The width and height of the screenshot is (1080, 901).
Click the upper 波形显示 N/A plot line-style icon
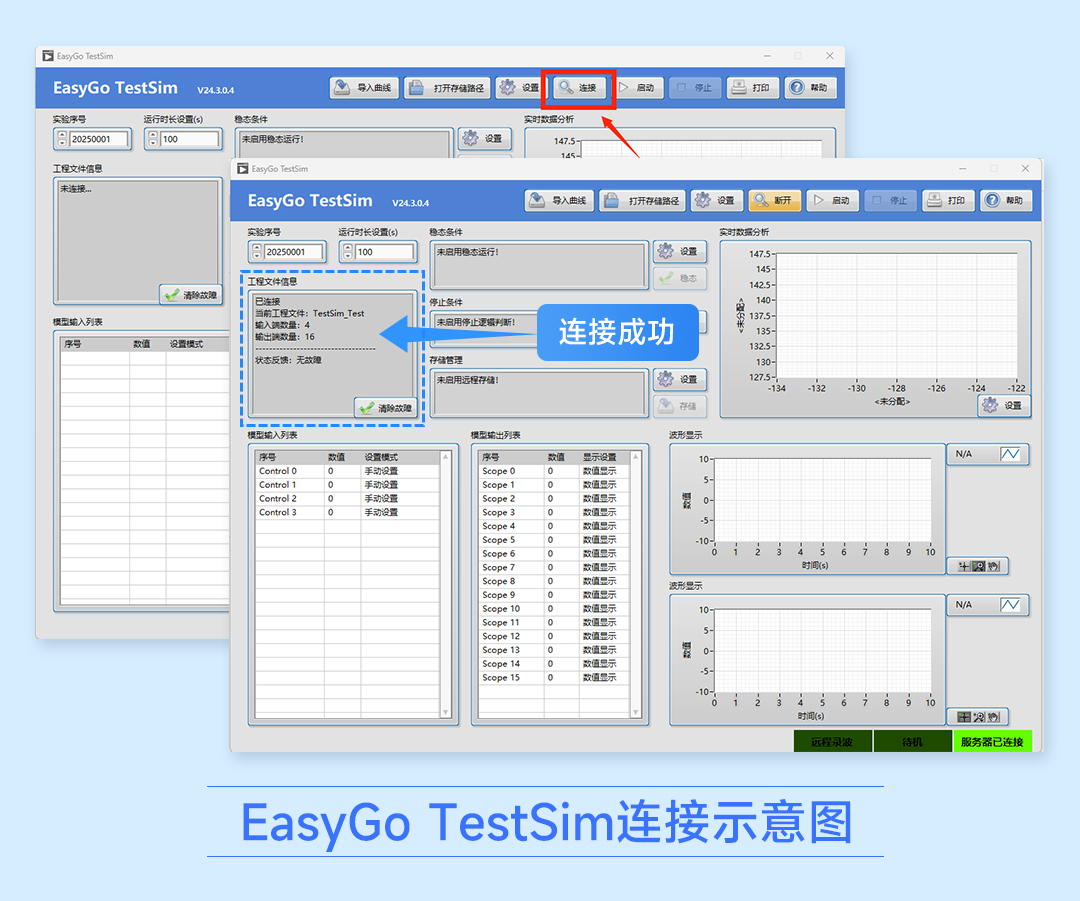1010,454
